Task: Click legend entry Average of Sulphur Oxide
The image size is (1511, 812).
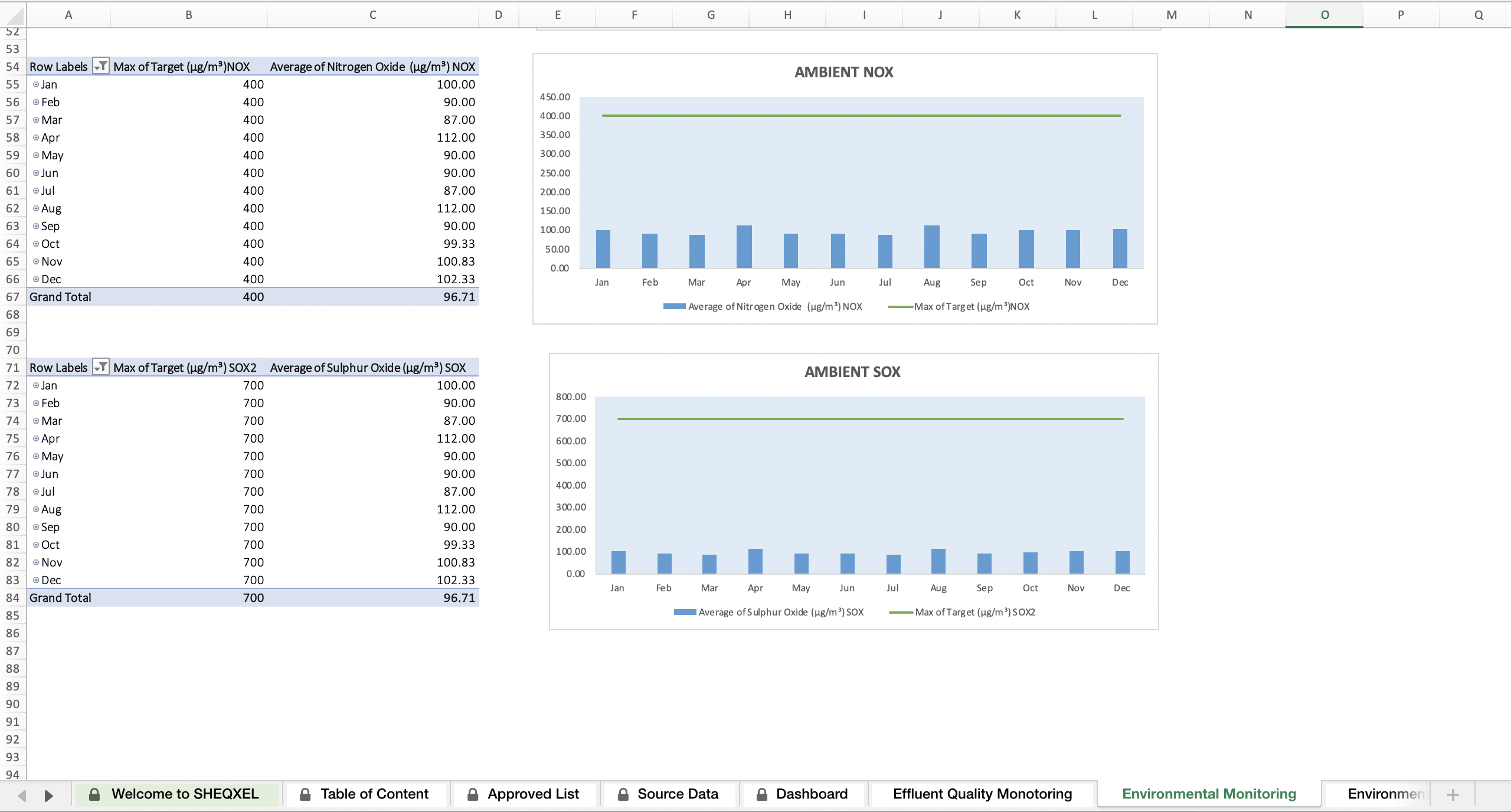Action: tap(769, 612)
